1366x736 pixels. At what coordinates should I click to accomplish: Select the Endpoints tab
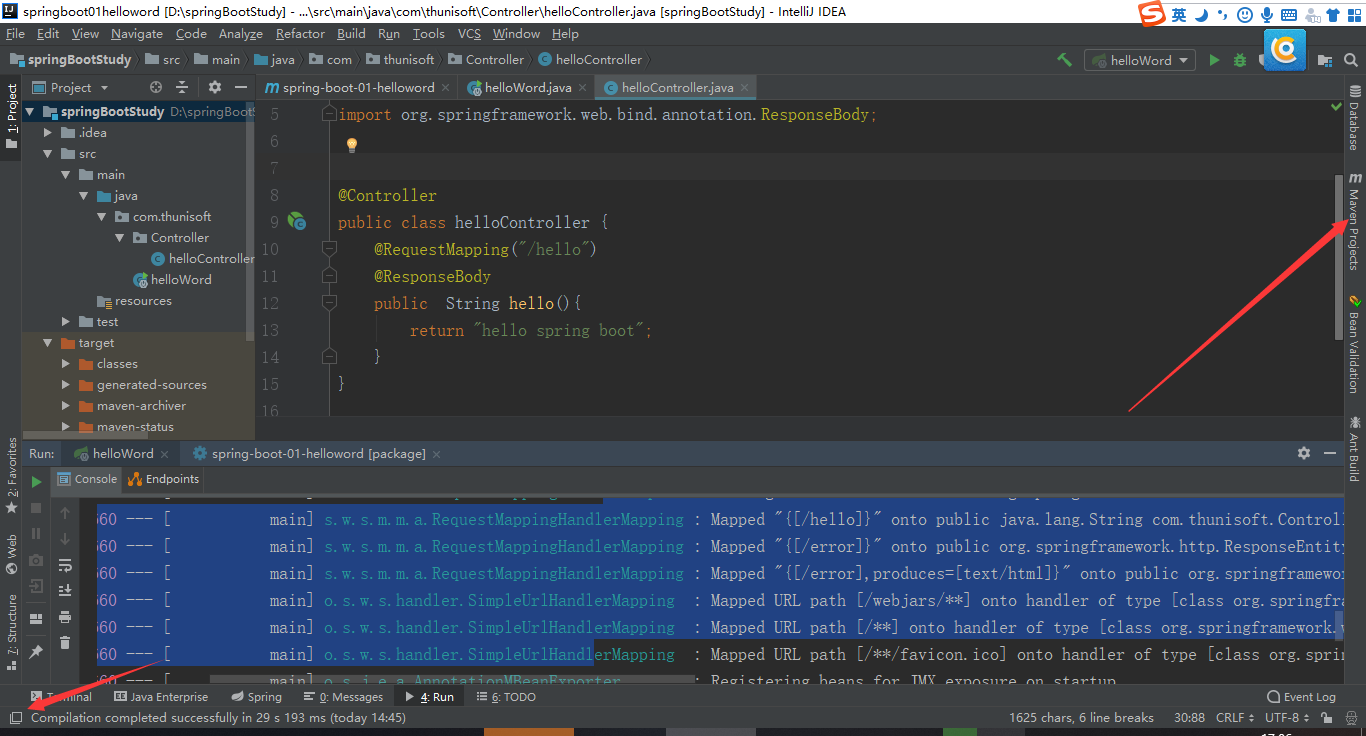coord(164,479)
